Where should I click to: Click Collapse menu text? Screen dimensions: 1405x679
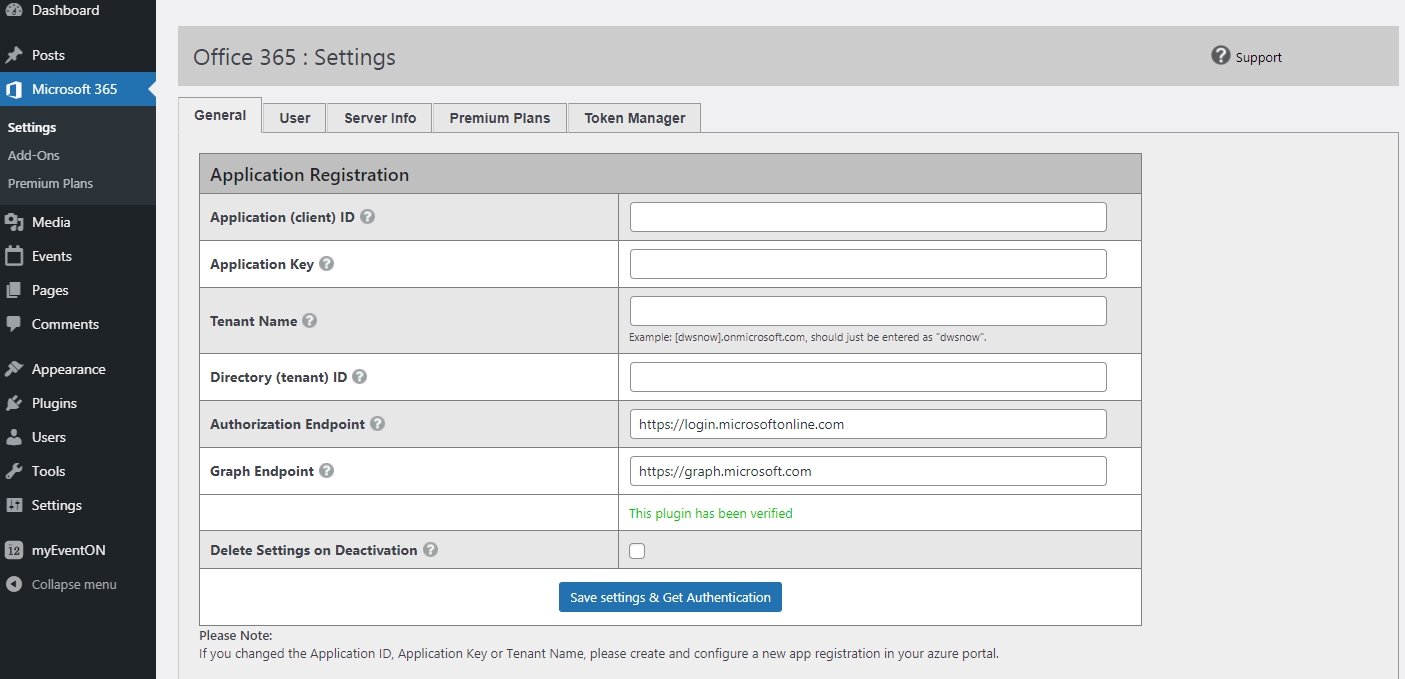pyautogui.click(x=74, y=584)
